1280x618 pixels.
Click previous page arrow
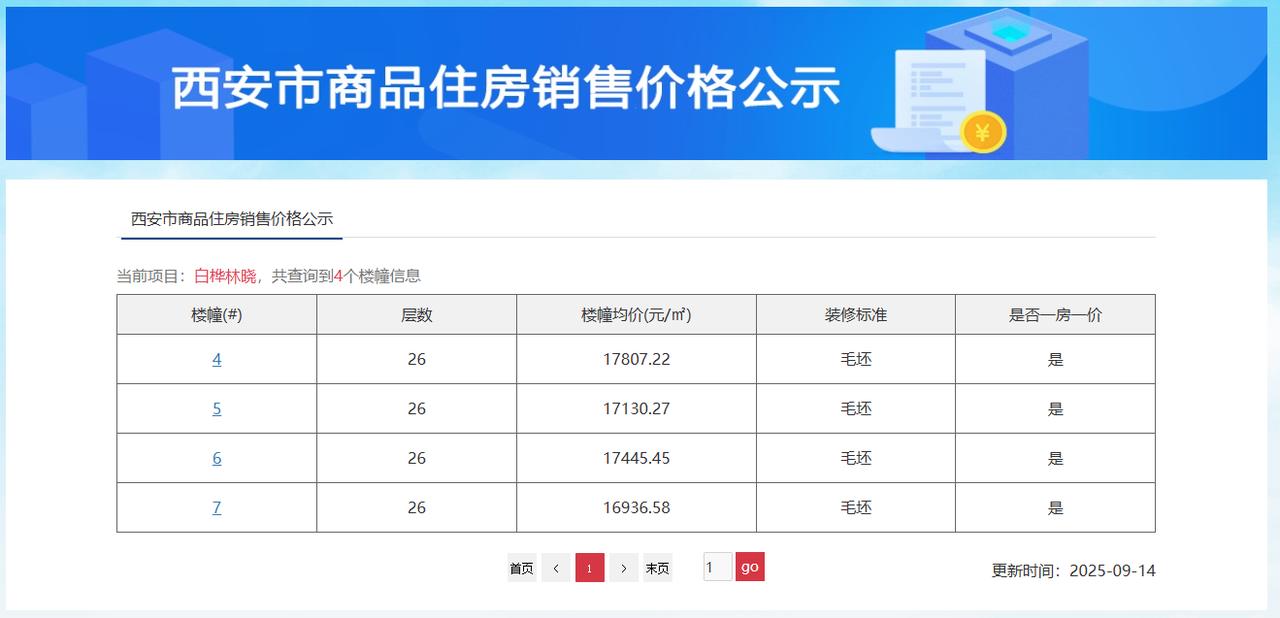click(x=556, y=568)
